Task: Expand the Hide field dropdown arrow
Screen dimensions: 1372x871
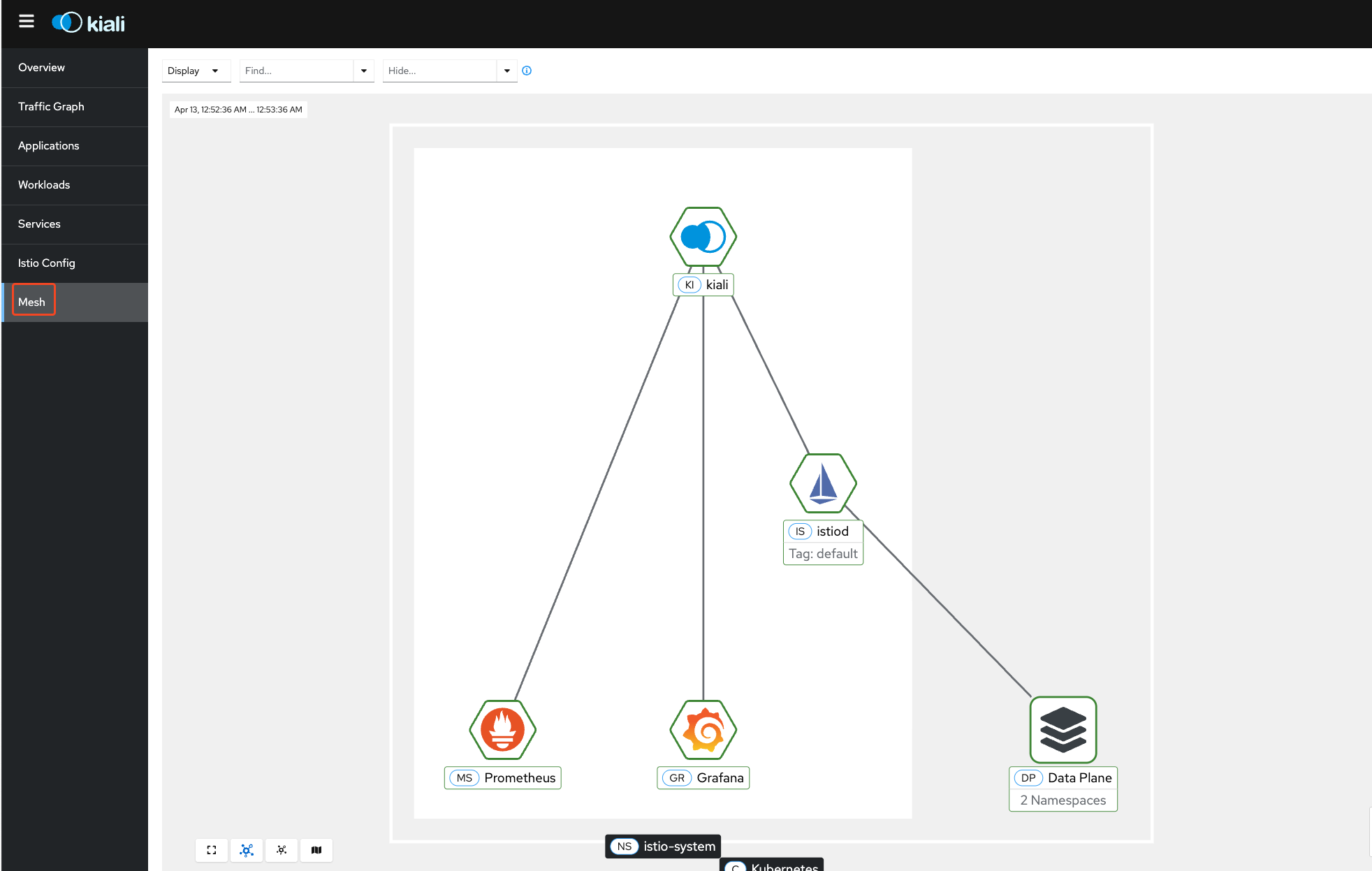Action: [x=507, y=71]
